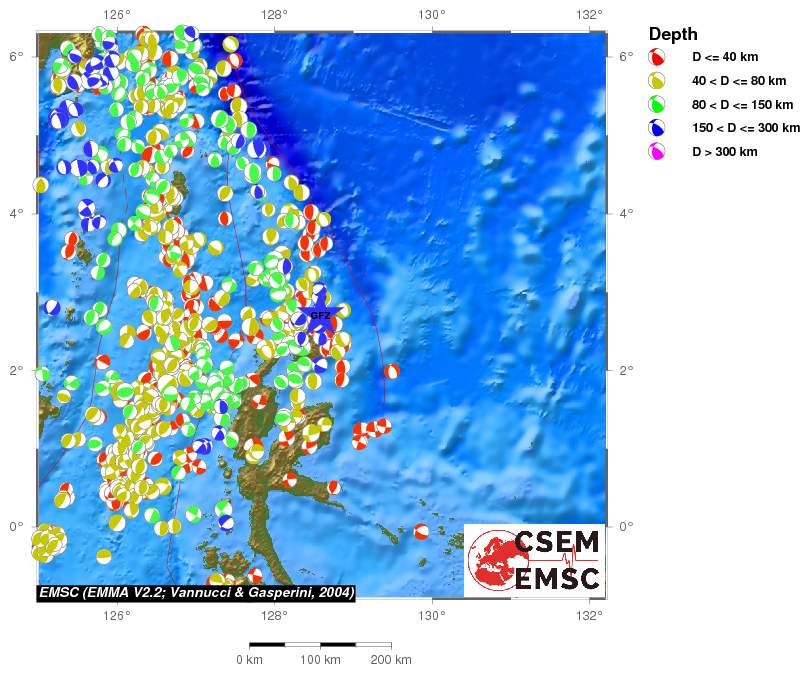Click the "0 km" scale bar label

pyautogui.click(x=250, y=660)
